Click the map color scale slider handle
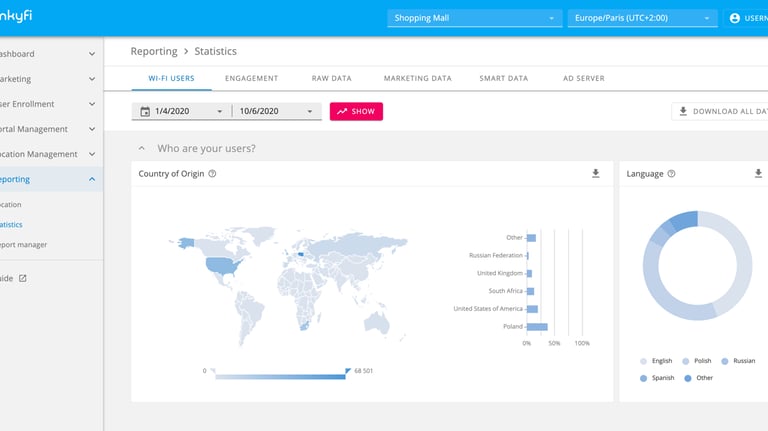Viewport: 768px width, 431px height. click(x=347, y=371)
